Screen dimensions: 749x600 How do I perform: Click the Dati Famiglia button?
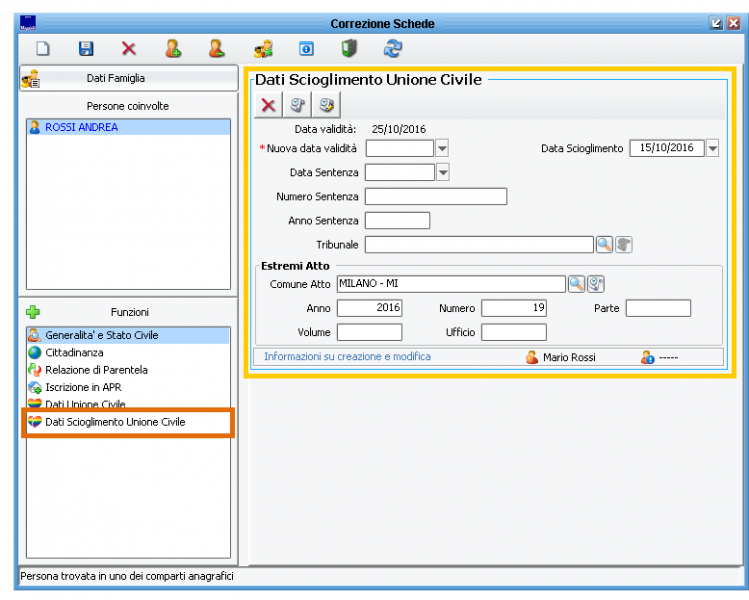click(129, 78)
